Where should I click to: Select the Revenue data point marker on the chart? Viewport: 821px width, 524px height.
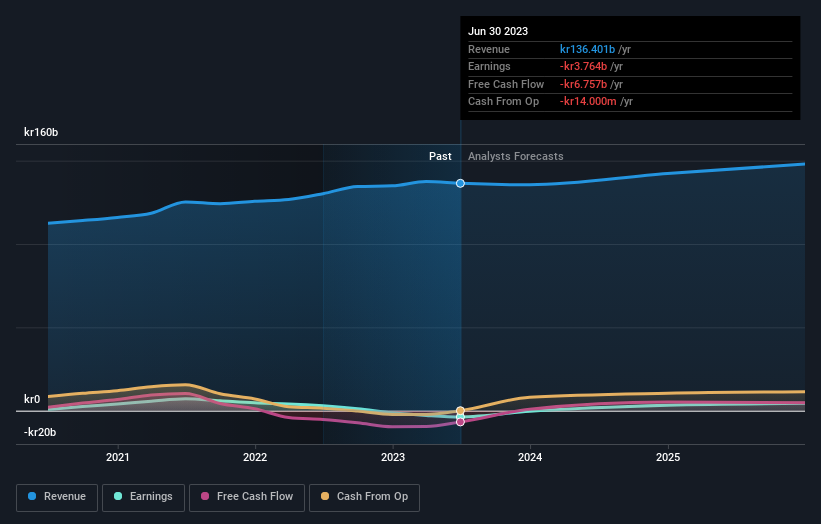[460, 183]
